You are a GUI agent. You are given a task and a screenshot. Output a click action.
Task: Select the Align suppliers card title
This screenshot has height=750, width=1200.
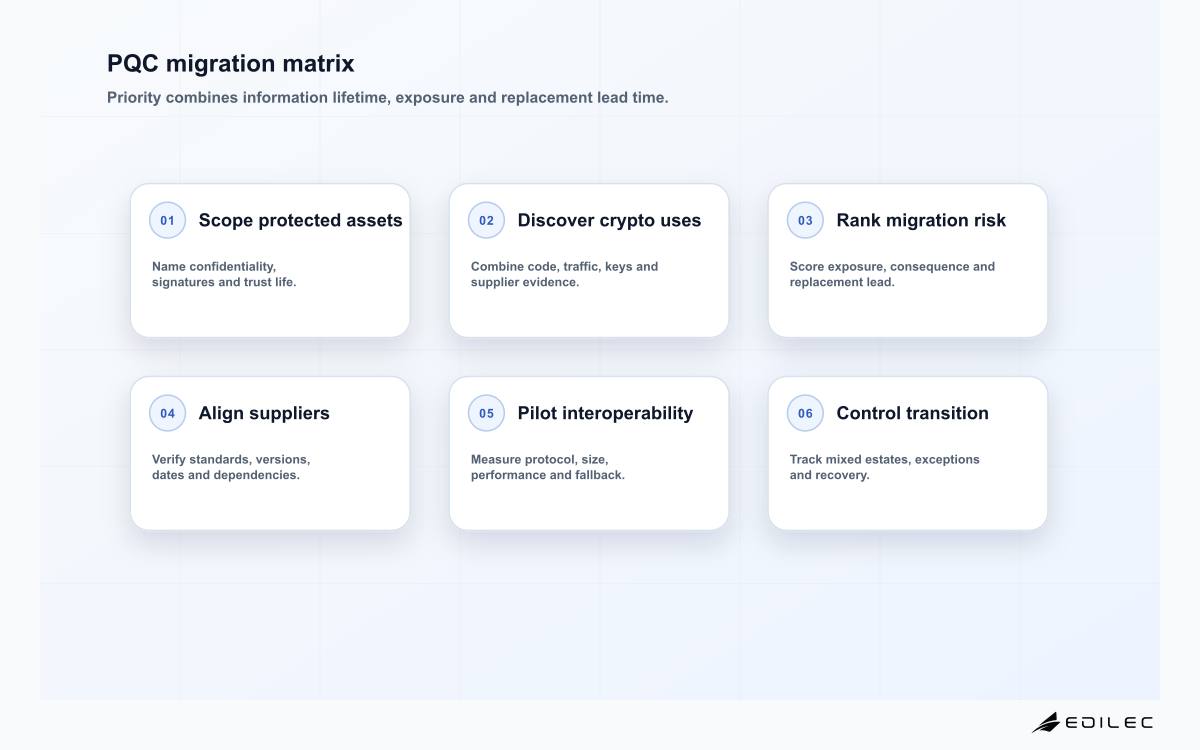click(264, 413)
